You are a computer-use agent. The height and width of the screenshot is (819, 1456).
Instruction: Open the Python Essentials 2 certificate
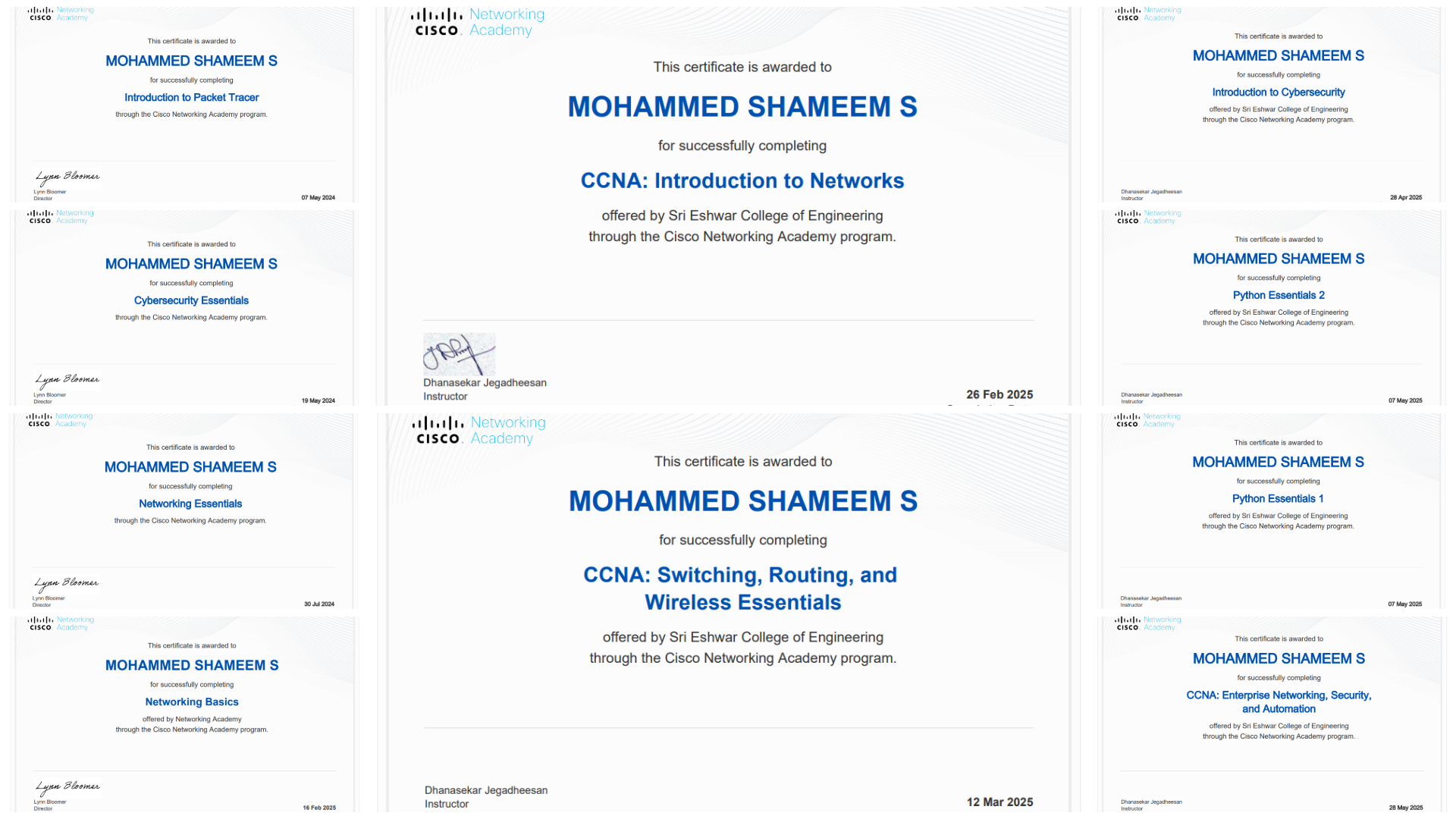(1272, 308)
